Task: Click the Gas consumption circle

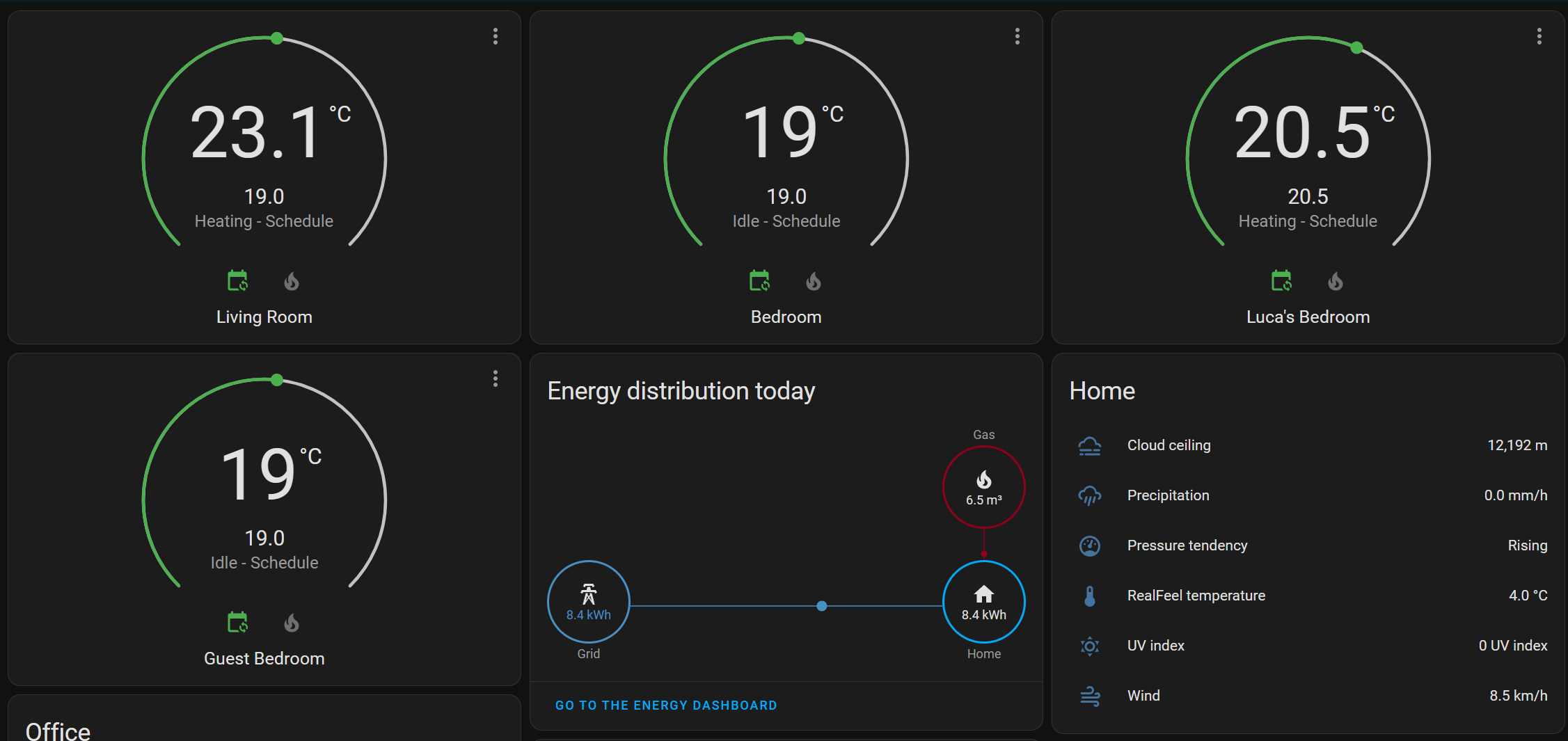Action: (x=983, y=487)
